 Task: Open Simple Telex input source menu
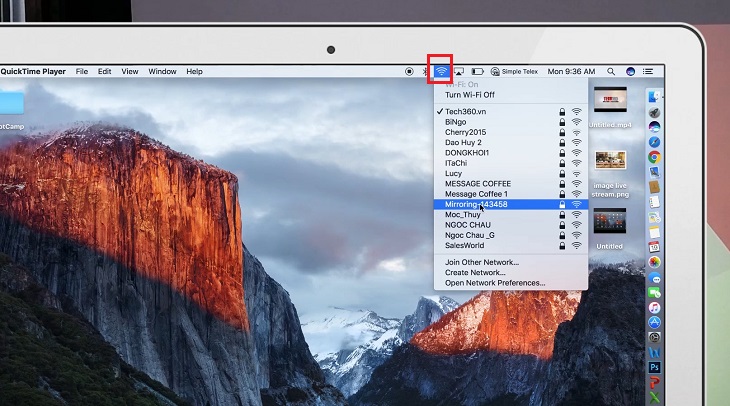pos(516,72)
